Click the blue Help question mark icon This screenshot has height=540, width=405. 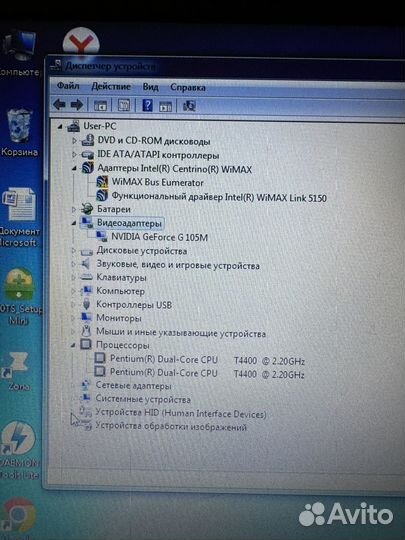[147, 105]
